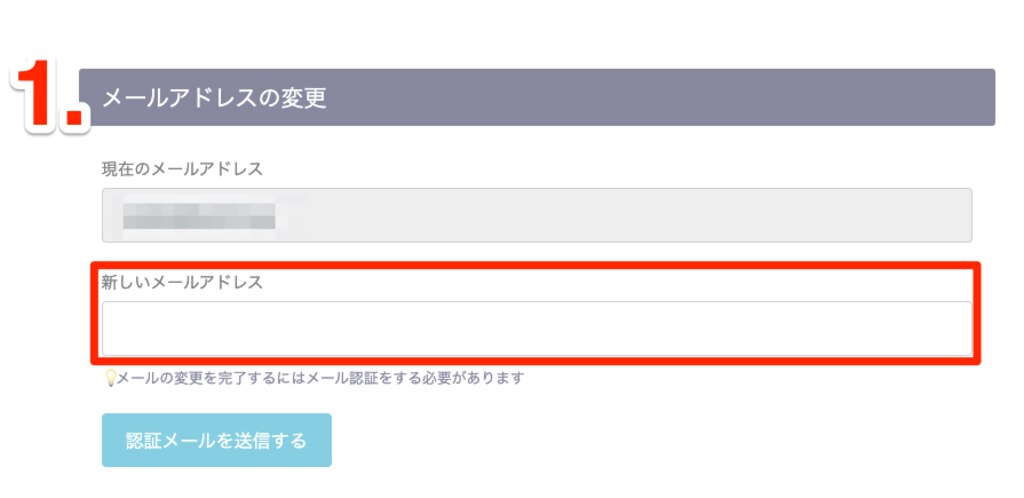Click the blurred current email text
This screenshot has height=498, width=1024.
click(x=199, y=215)
